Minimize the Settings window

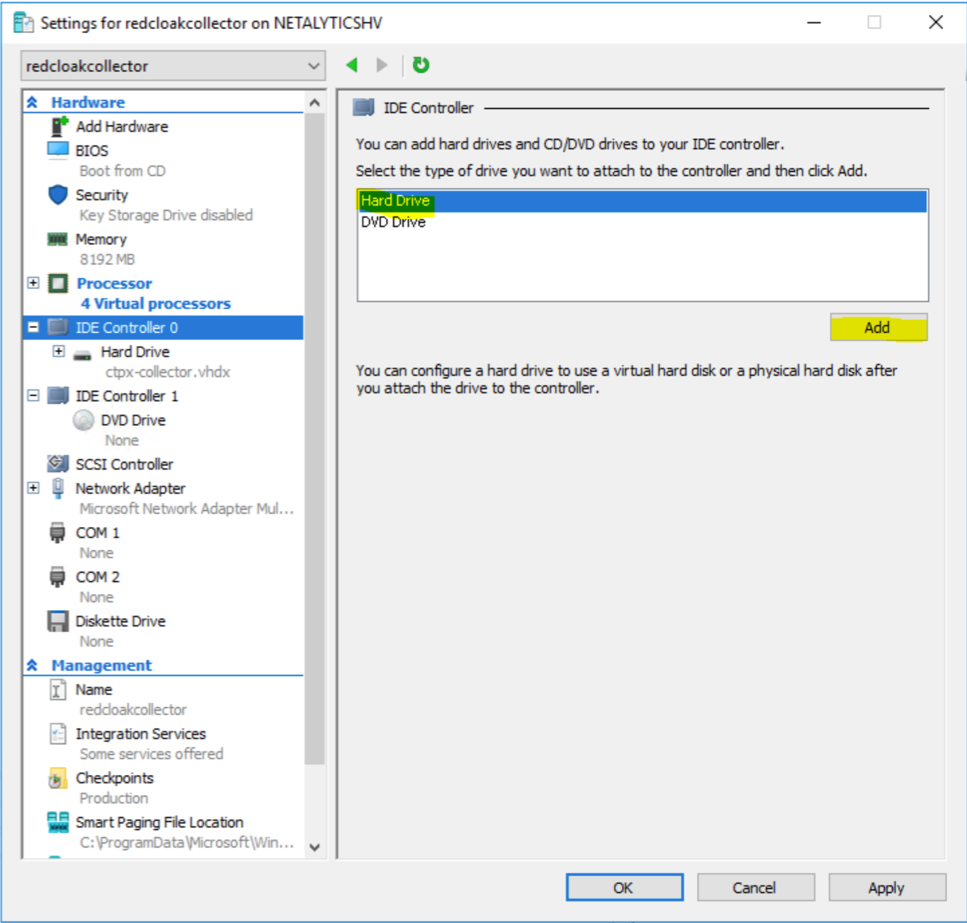(x=814, y=22)
